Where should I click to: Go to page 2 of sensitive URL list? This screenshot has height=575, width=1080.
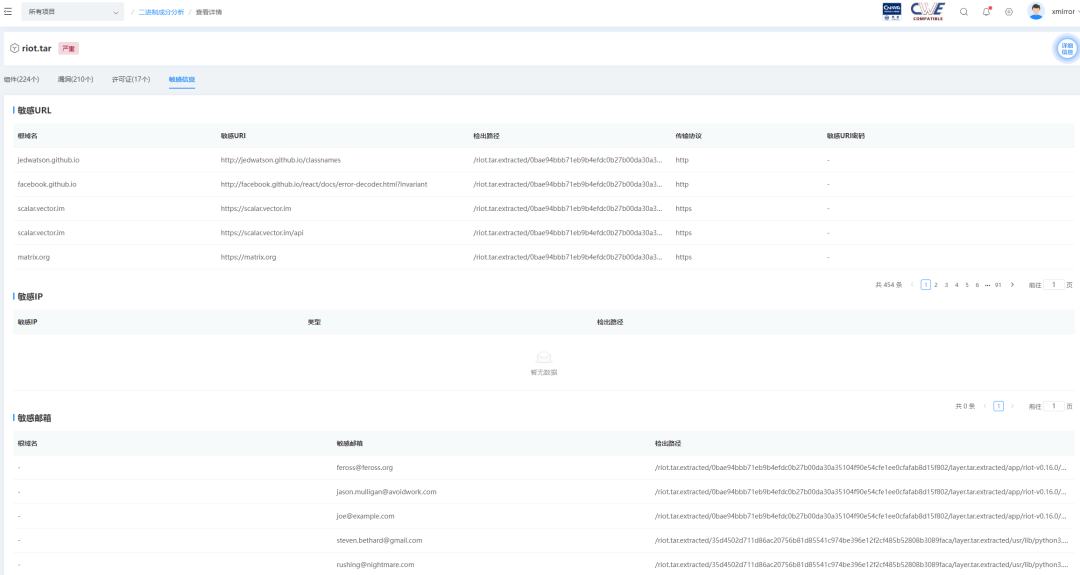pyautogui.click(x=935, y=284)
